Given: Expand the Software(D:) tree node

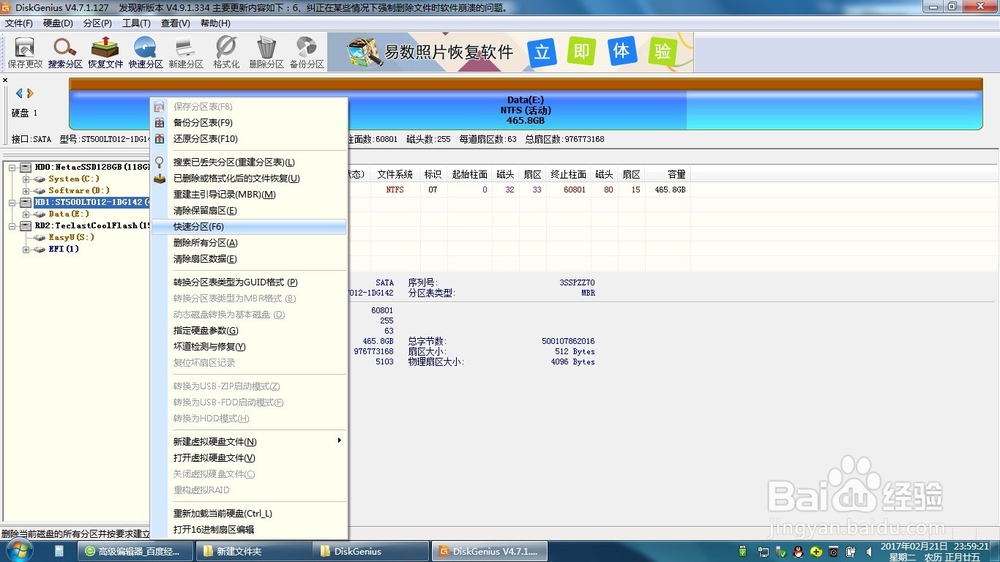Looking at the screenshot, I should tap(26, 191).
